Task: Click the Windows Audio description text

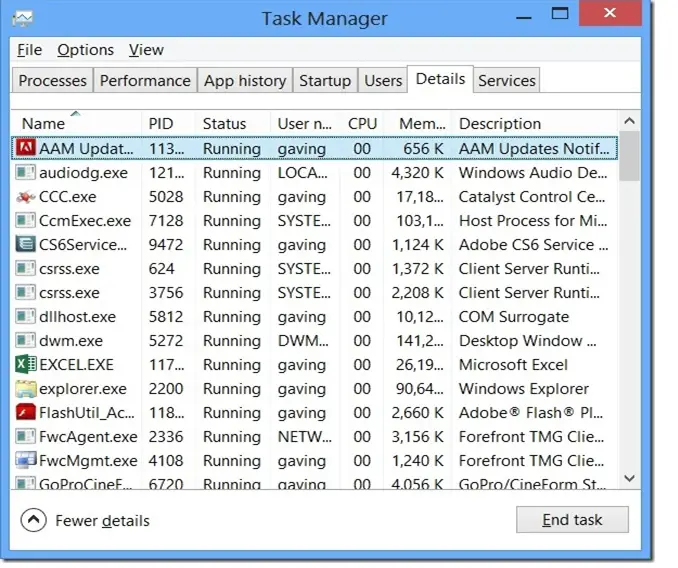Action: pyautogui.click(x=533, y=173)
